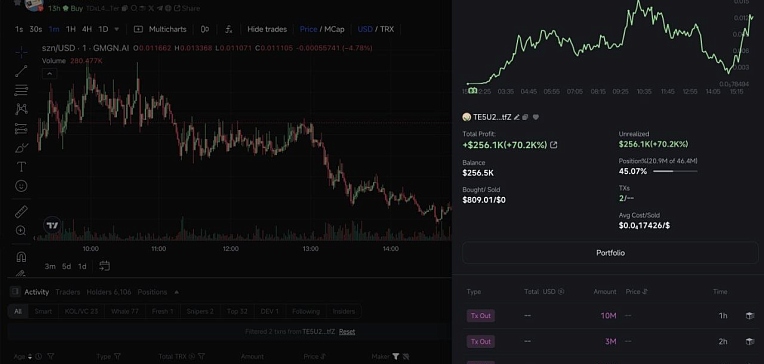Image resolution: width=764 pixels, height=364 pixels.
Task: Select the 1H timeframe interval
Action: (x=71, y=29)
